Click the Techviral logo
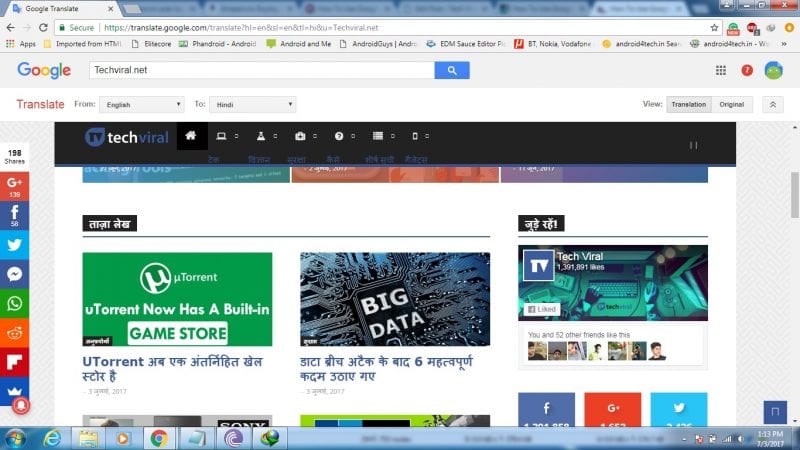 (x=127, y=137)
